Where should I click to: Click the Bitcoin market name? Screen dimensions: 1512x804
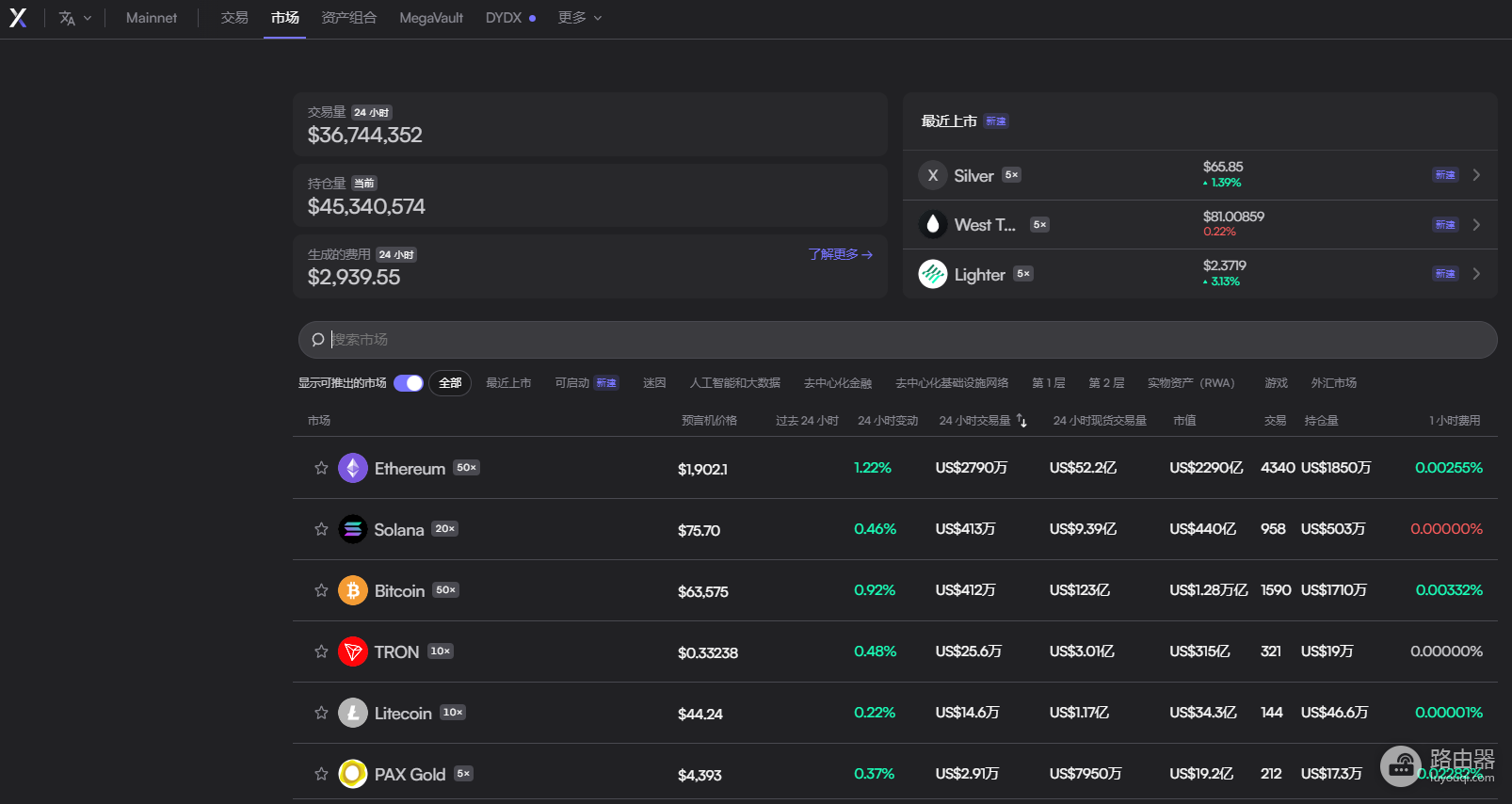399,591
